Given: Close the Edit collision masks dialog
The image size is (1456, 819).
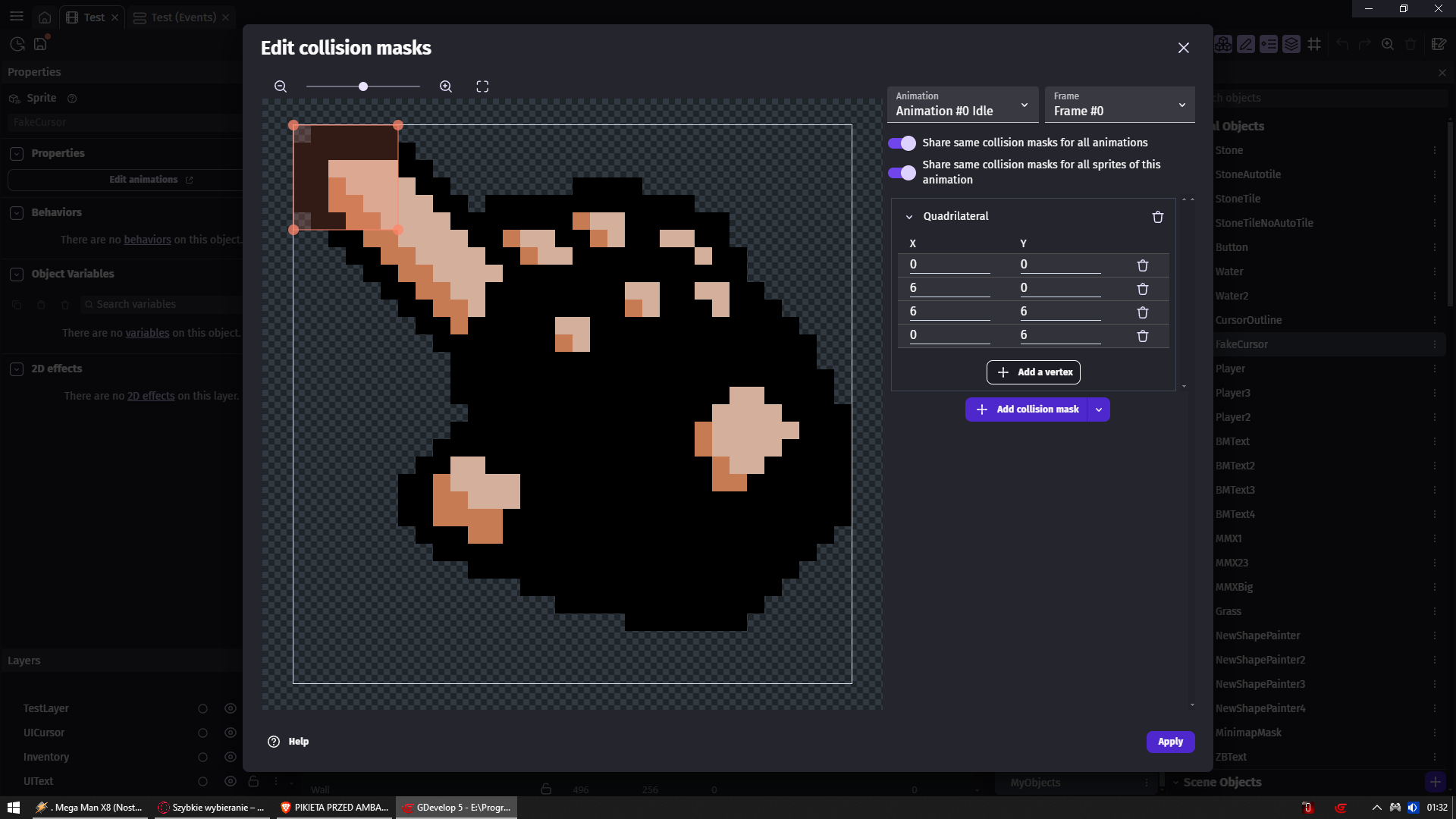Looking at the screenshot, I should pyautogui.click(x=1183, y=48).
